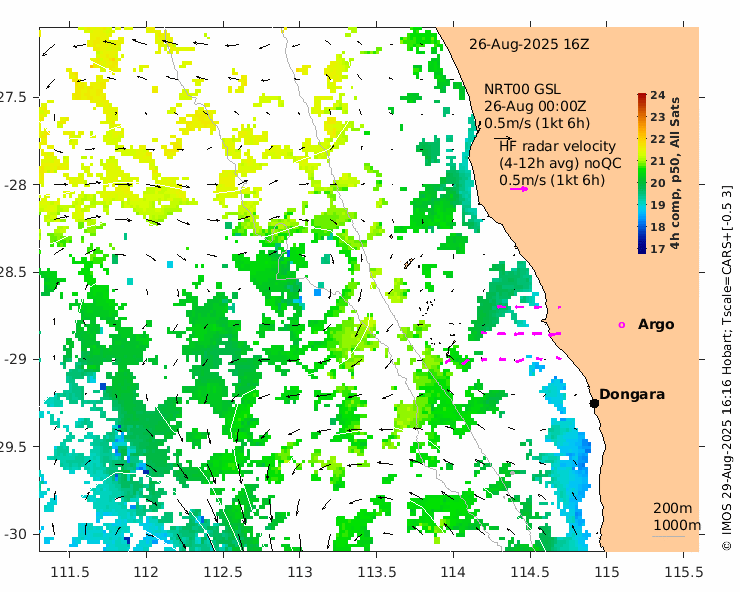Click the longitude tick label '111.5'
Viewport: 740px width, 592px height.
[x=70, y=572]
